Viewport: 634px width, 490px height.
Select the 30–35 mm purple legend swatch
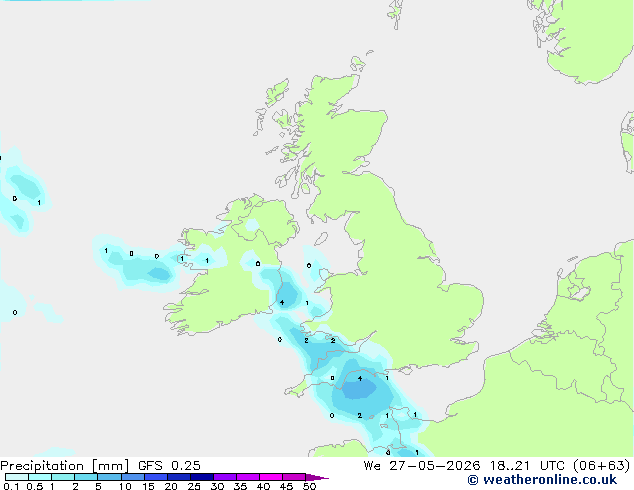(x=225, y=477)
